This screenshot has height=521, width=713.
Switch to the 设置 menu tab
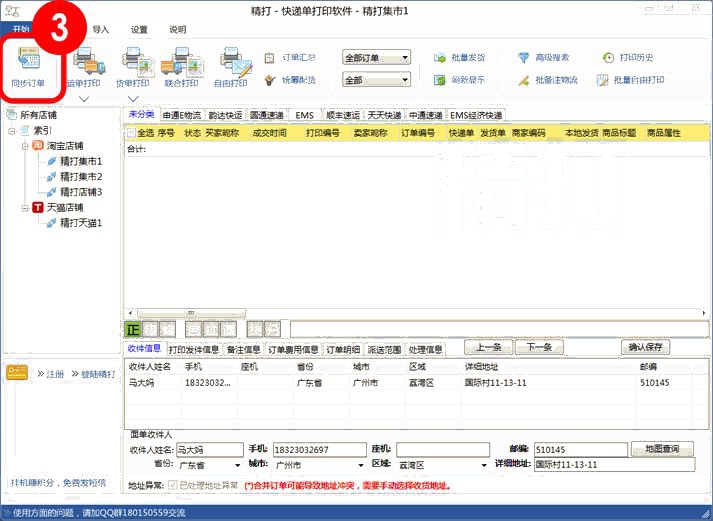(x=139, y=30)
